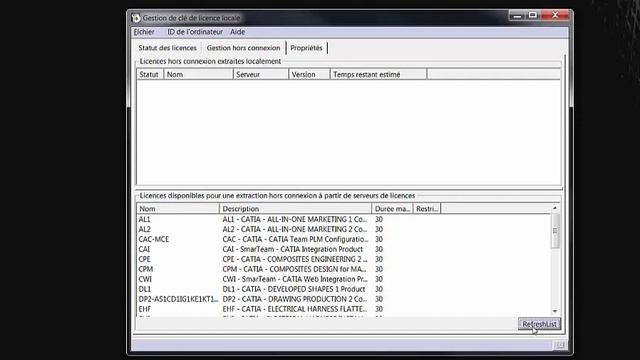The width and height of the screenshot is (640, 360).
Task: Select the AL1 license row
Action: click(344, 220)
